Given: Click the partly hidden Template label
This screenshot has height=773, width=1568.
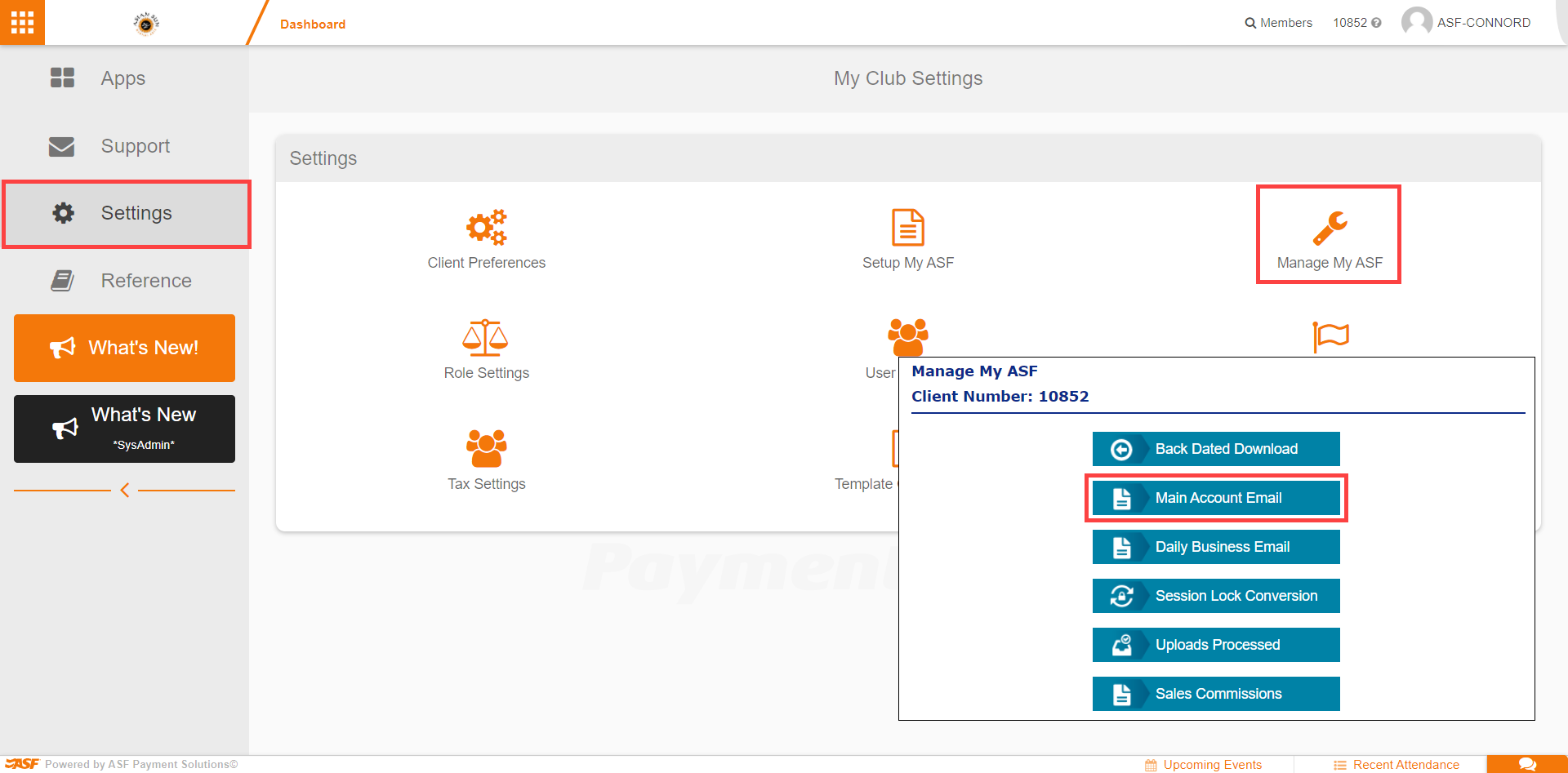Looking at the screenshot, I should 864,484.
